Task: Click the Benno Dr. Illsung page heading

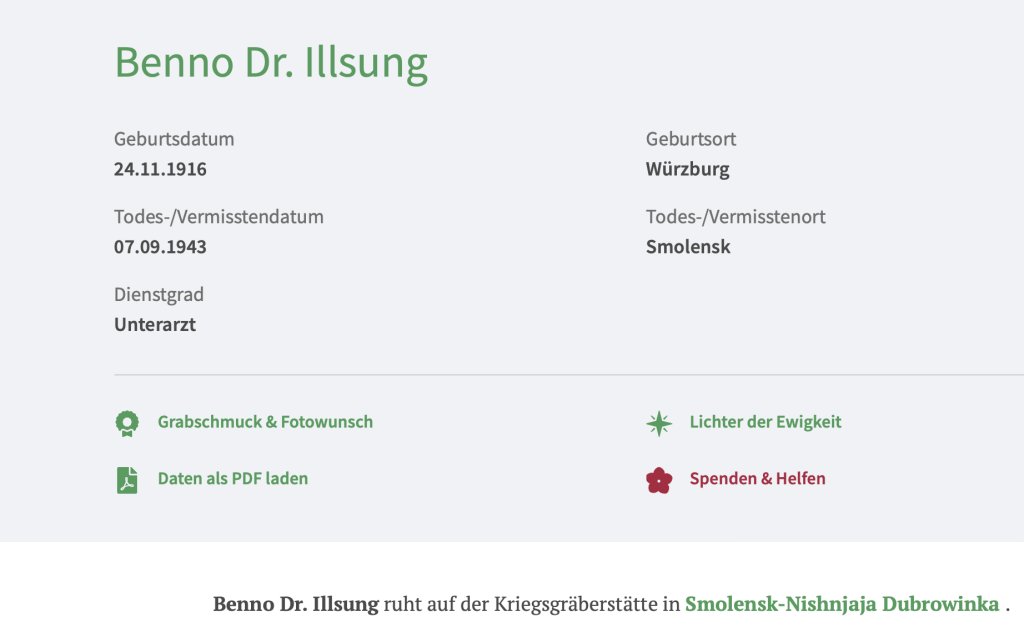Action: tap(271, 62)
